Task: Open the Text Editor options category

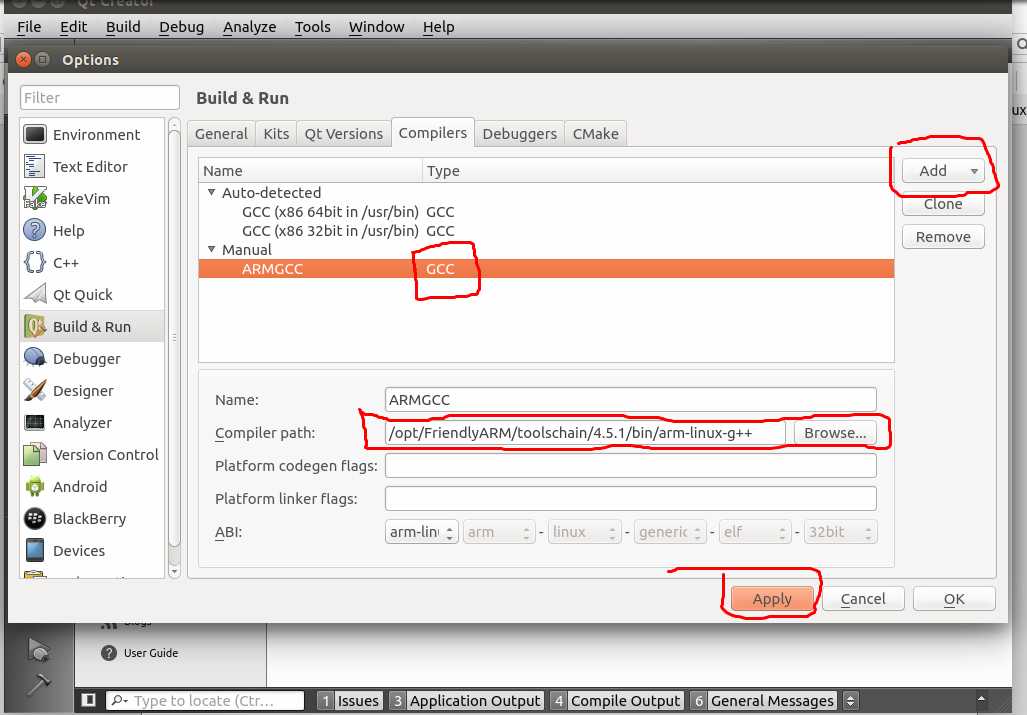Action: tap(92, 166)
